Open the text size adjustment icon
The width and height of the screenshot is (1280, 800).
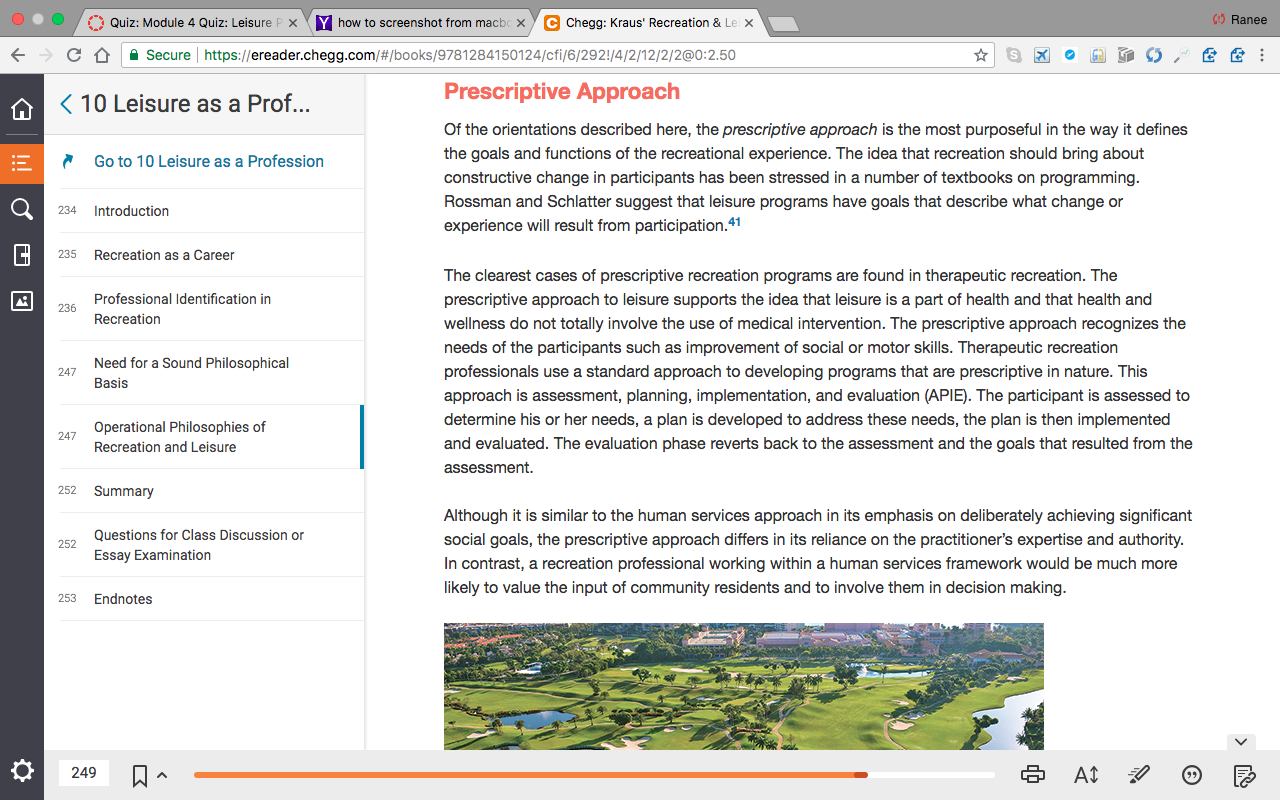[1086, 774]
